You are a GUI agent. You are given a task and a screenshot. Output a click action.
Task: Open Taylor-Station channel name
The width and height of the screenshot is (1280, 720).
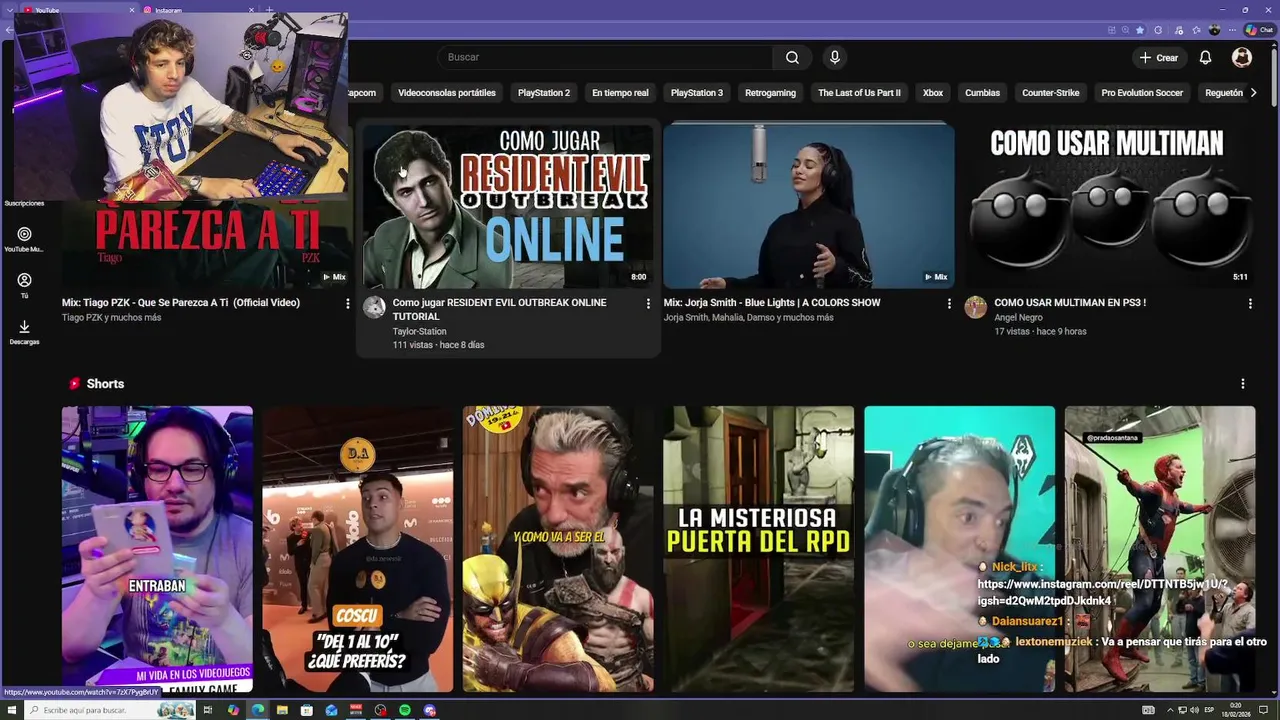click(420, 331)
